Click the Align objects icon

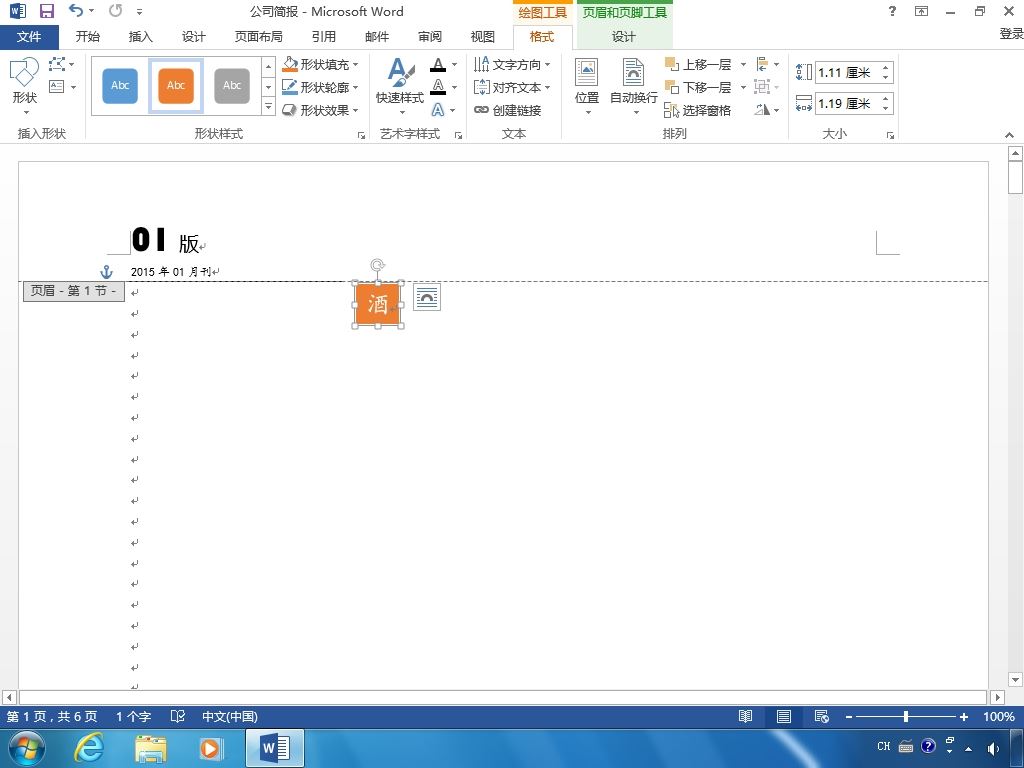click(x=763, y=64)
